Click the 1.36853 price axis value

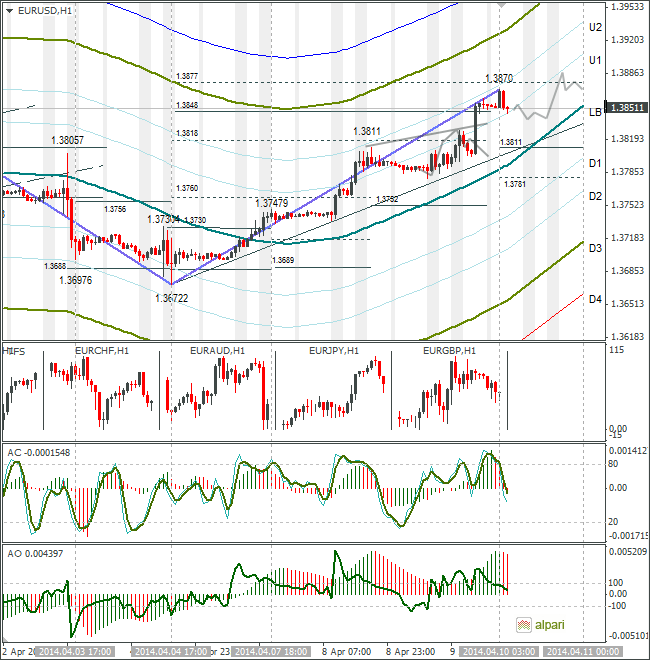(x=627, y=271)
